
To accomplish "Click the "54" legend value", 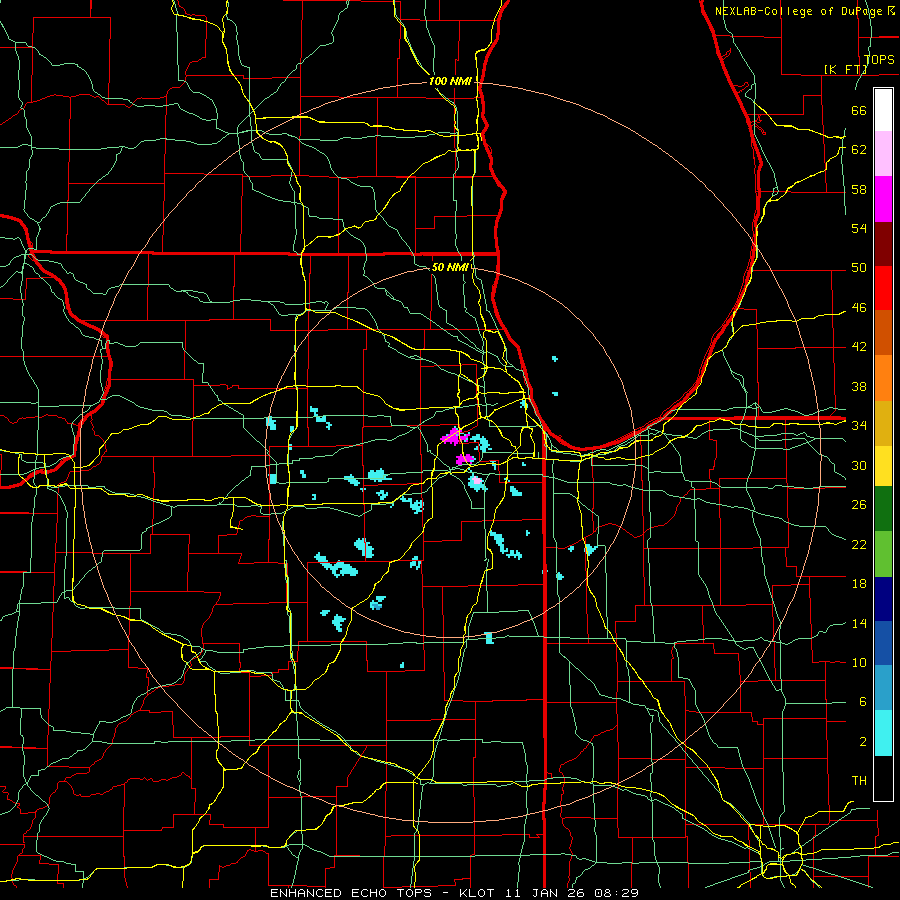I will [859, 228].
